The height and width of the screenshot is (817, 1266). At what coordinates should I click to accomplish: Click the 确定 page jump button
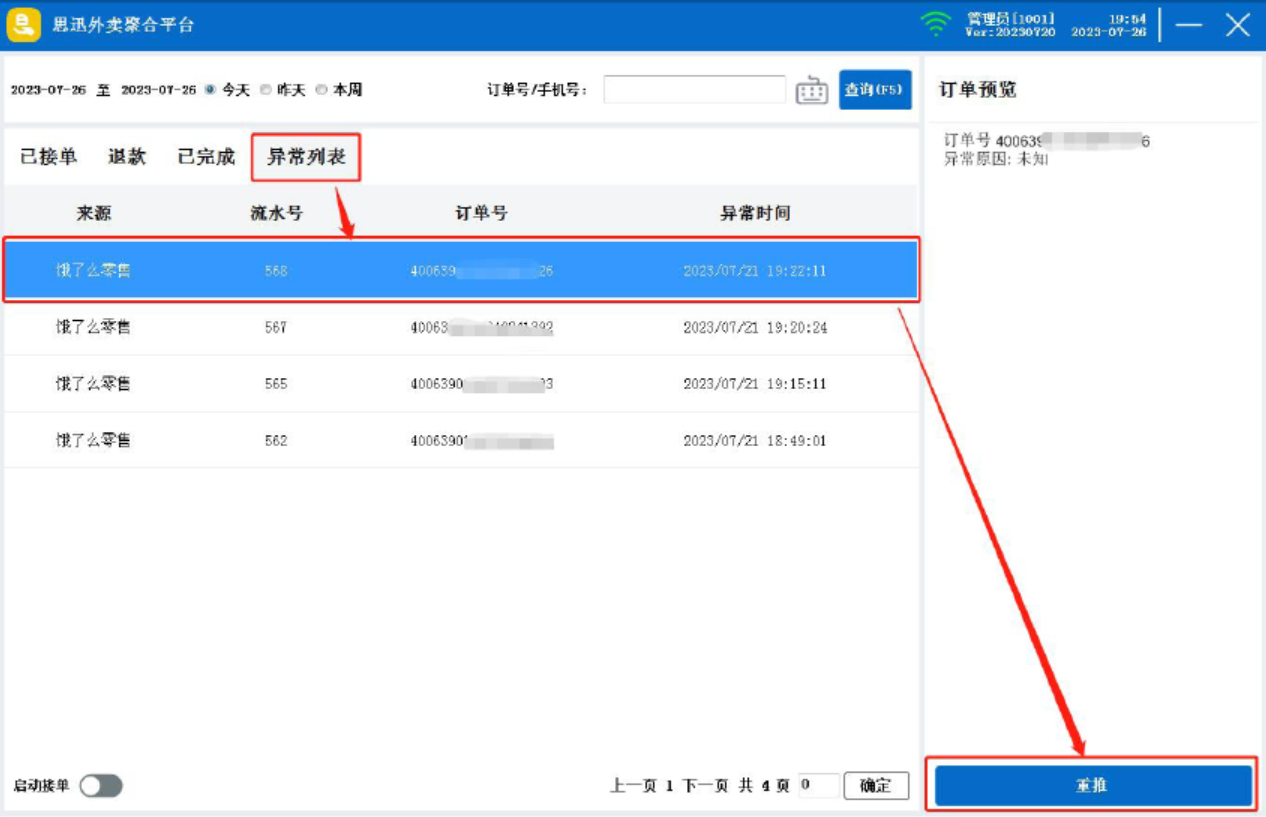[x=876, y=786]
